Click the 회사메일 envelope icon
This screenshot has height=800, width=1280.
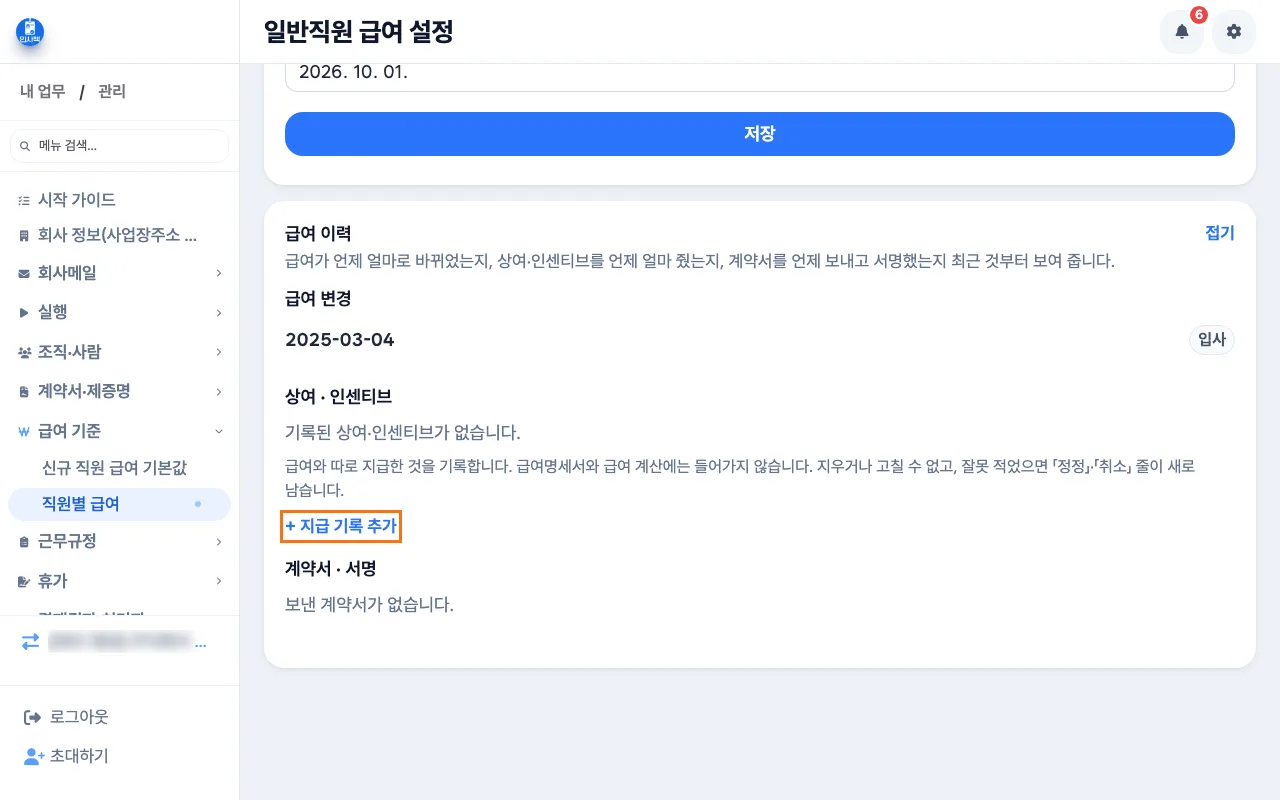pyautogui.click(x=24, y=273)
